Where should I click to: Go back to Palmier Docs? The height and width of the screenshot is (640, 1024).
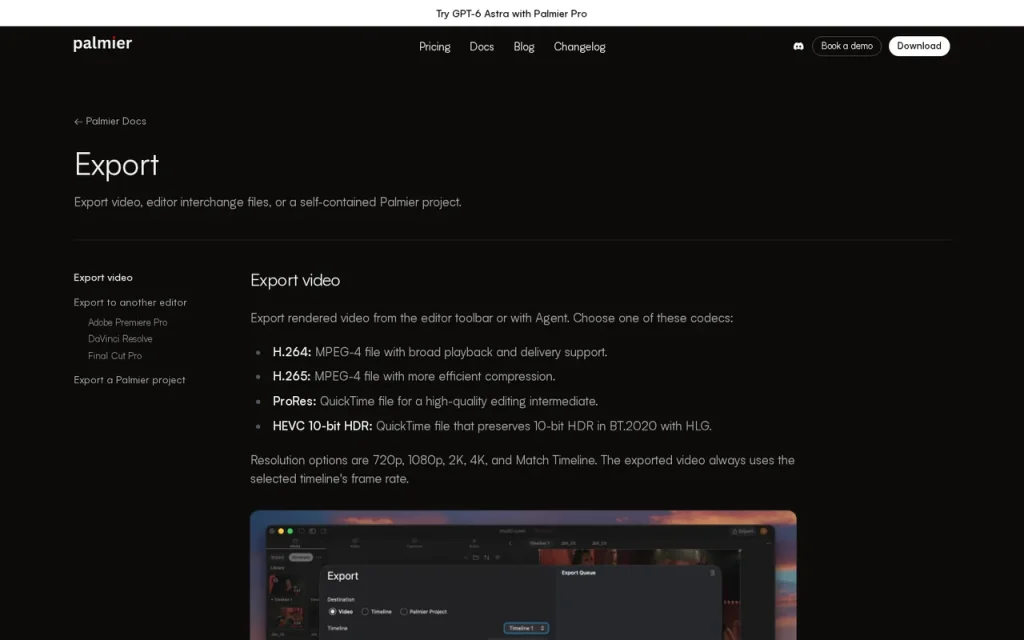click(110, 121)
